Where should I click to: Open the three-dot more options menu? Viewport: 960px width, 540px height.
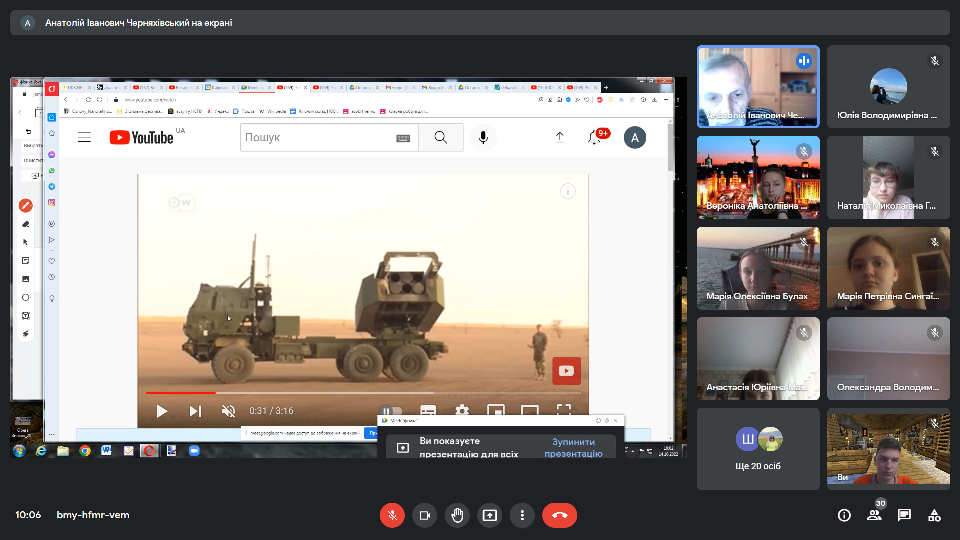tap(522, 515)
